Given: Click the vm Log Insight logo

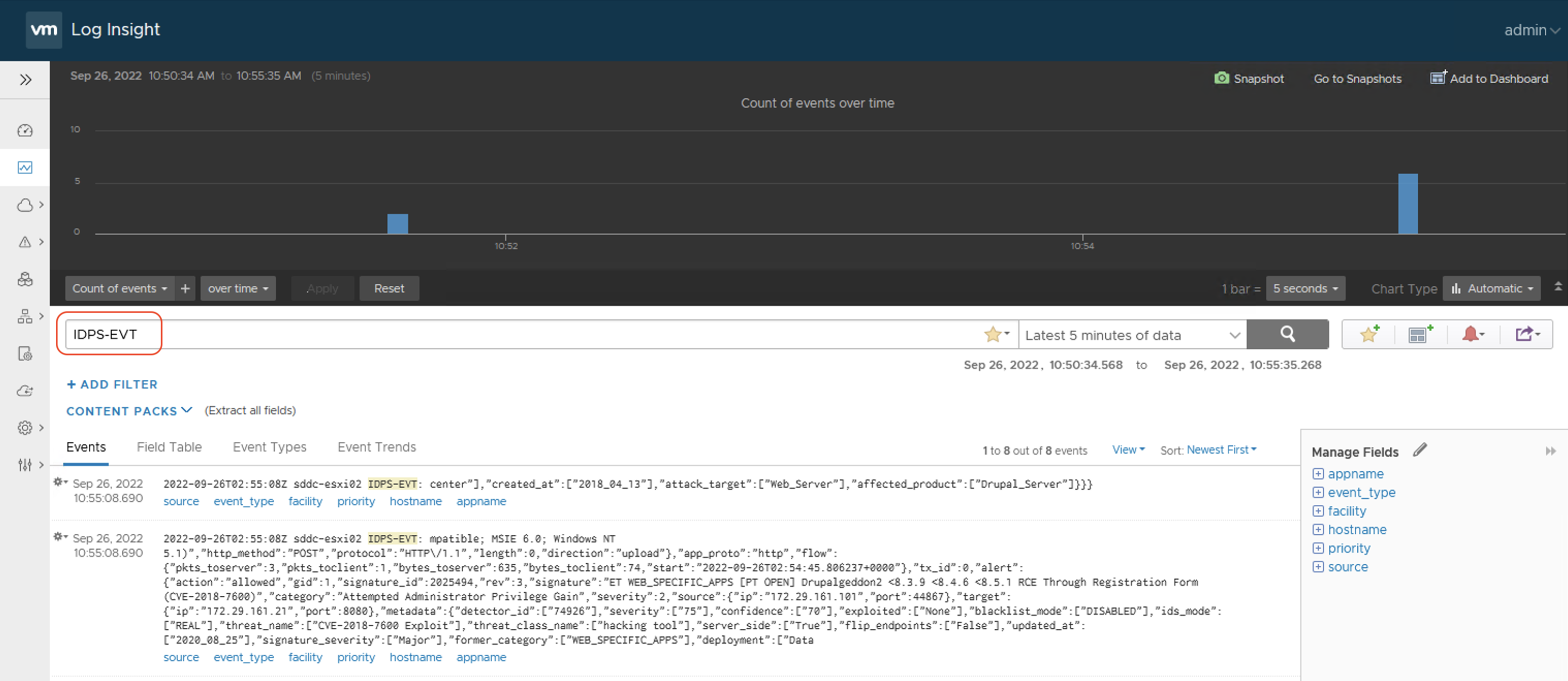Looking at the screenshot, I should (x=43, y=29).
